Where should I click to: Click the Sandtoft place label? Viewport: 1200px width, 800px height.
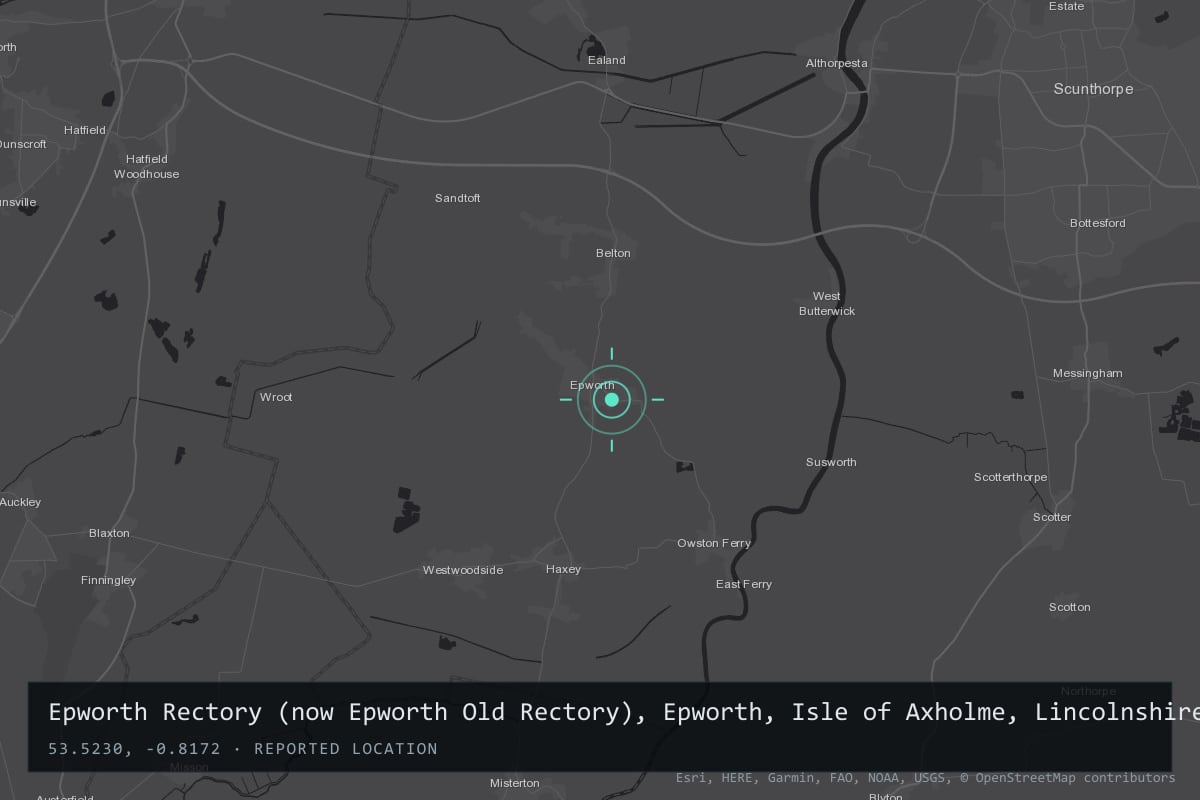click(457, 198)
